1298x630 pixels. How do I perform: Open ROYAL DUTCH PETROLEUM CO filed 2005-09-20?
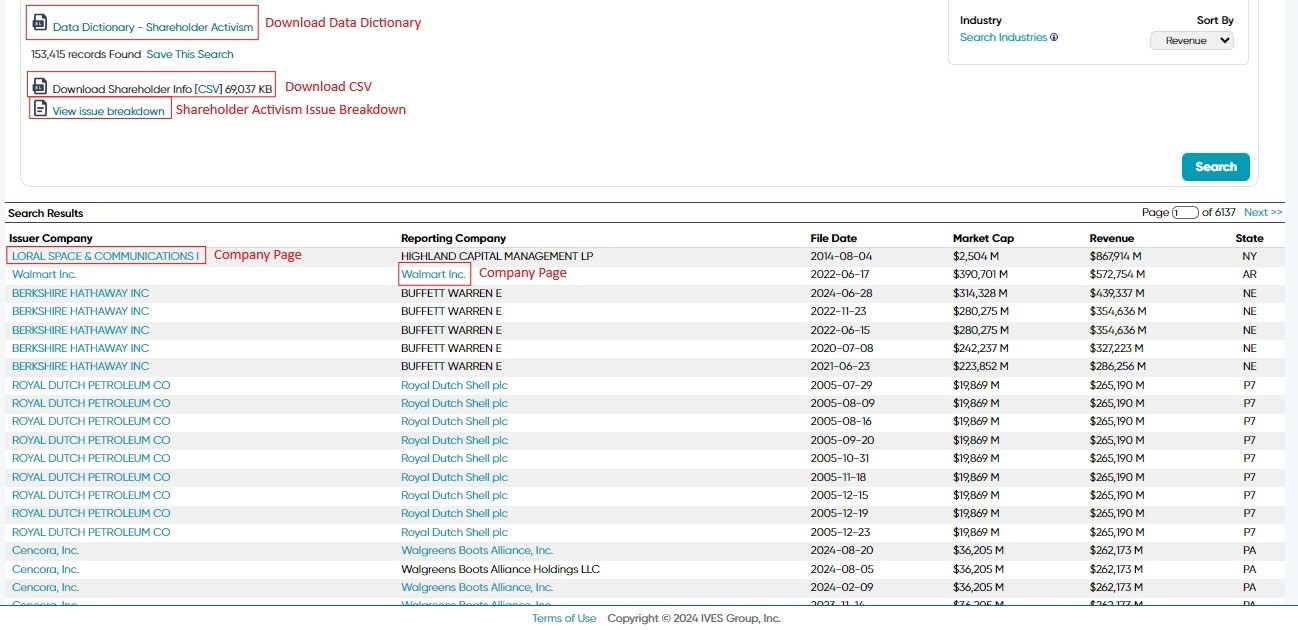tap(91, 440)
